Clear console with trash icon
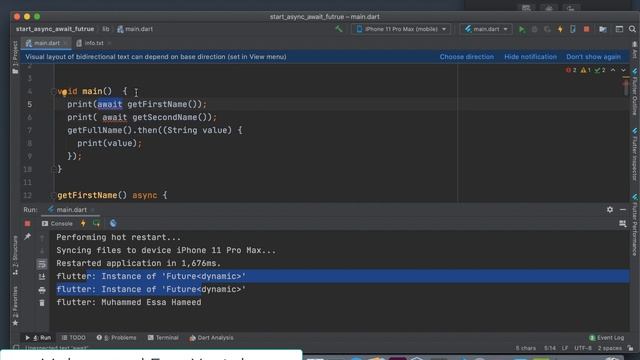 coord(42,303)
